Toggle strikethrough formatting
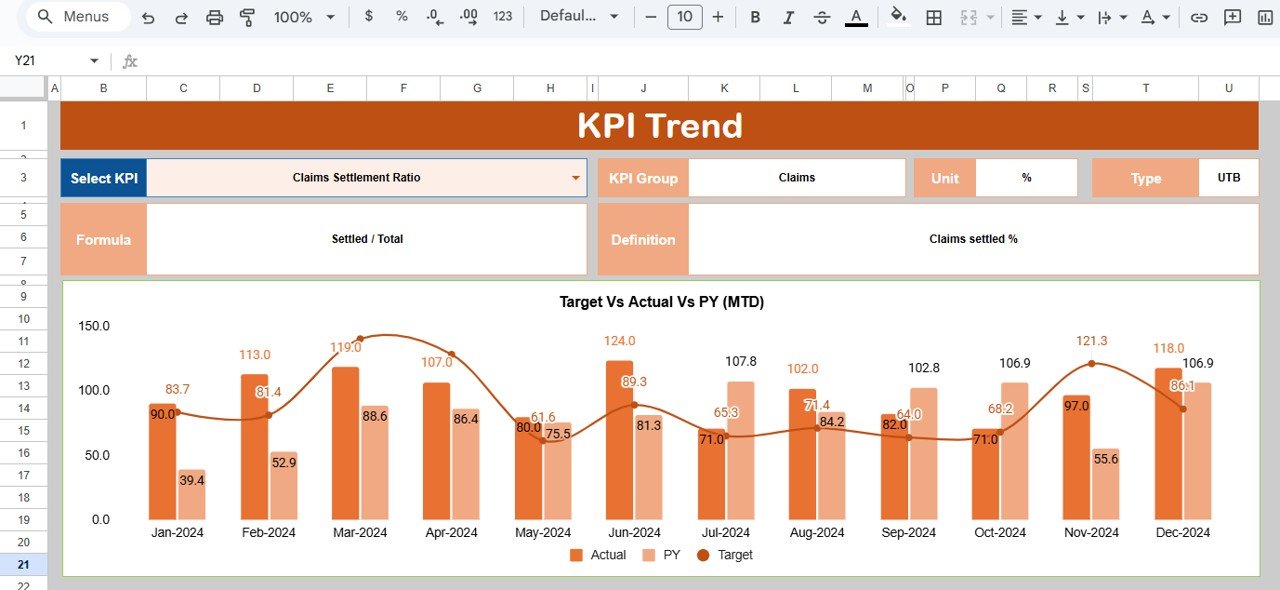Viewport: 1280px width, 590px height. click(822, 17)
